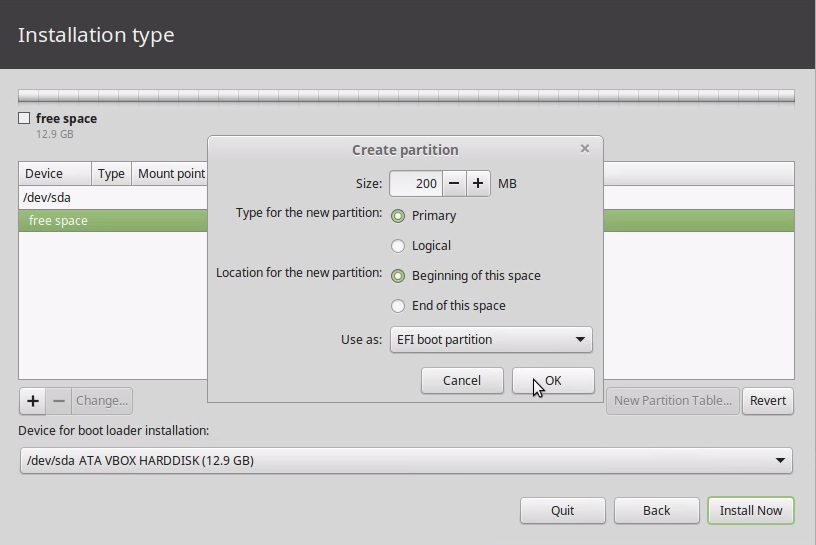This screenshot has height=545, width=816.
Task: Click the Size input field
Action: [416, 184]
